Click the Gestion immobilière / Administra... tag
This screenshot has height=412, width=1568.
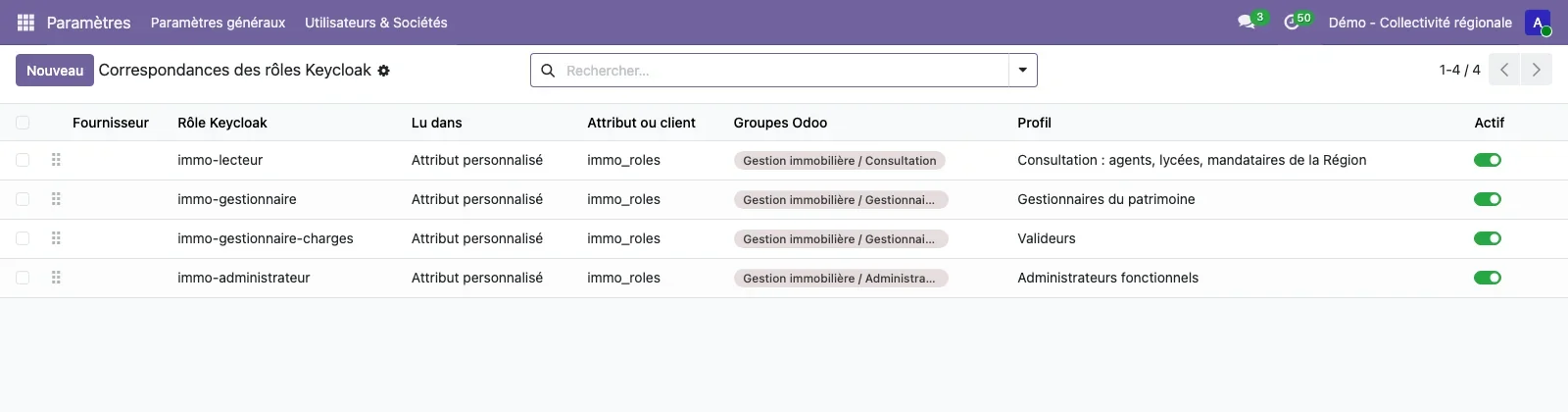point(841,279)
